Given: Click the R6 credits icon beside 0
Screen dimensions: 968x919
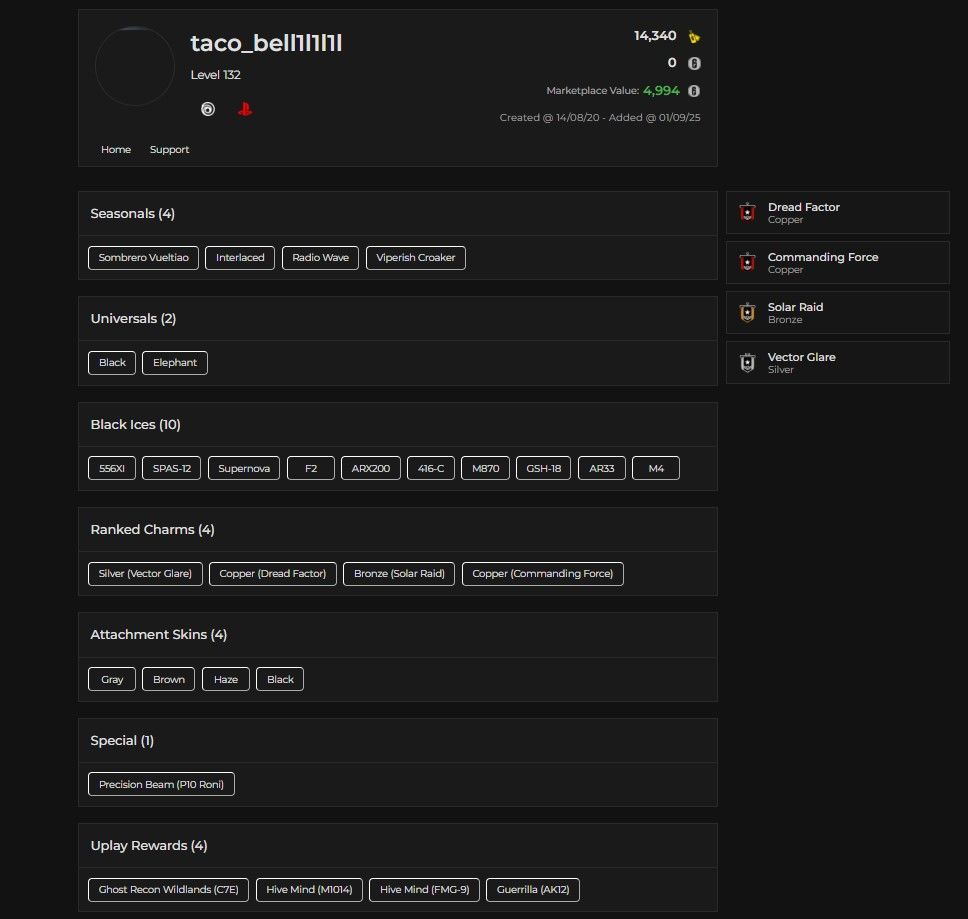Looking at the screenshot, I should [694, 63].
